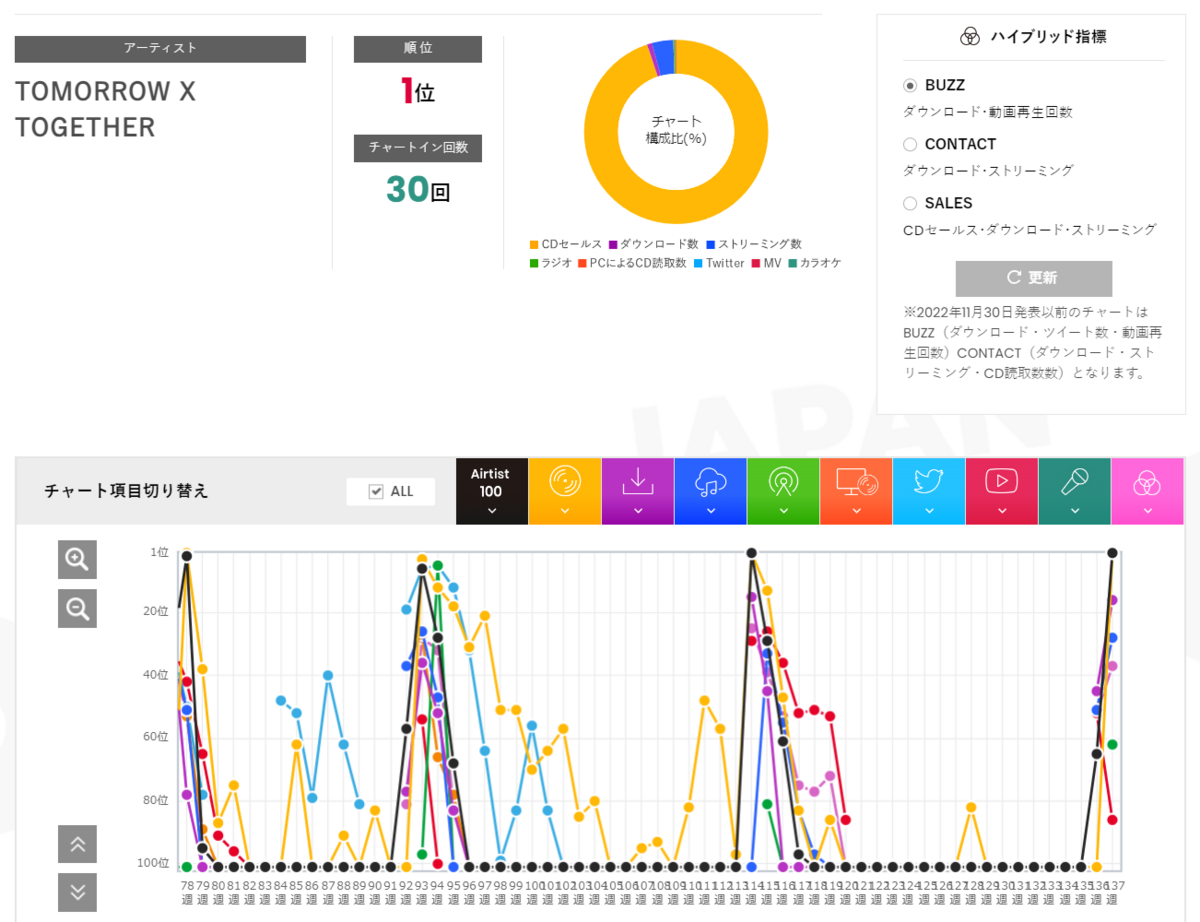Click the ダウンロード・動画再生回数 description
The height and width of the screenshot is (922, 1200).
tap(988, 112)
